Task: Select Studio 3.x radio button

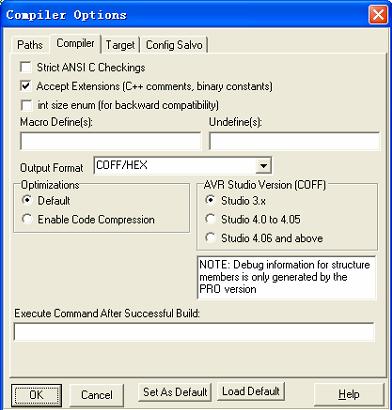Action: click(210, 201)
